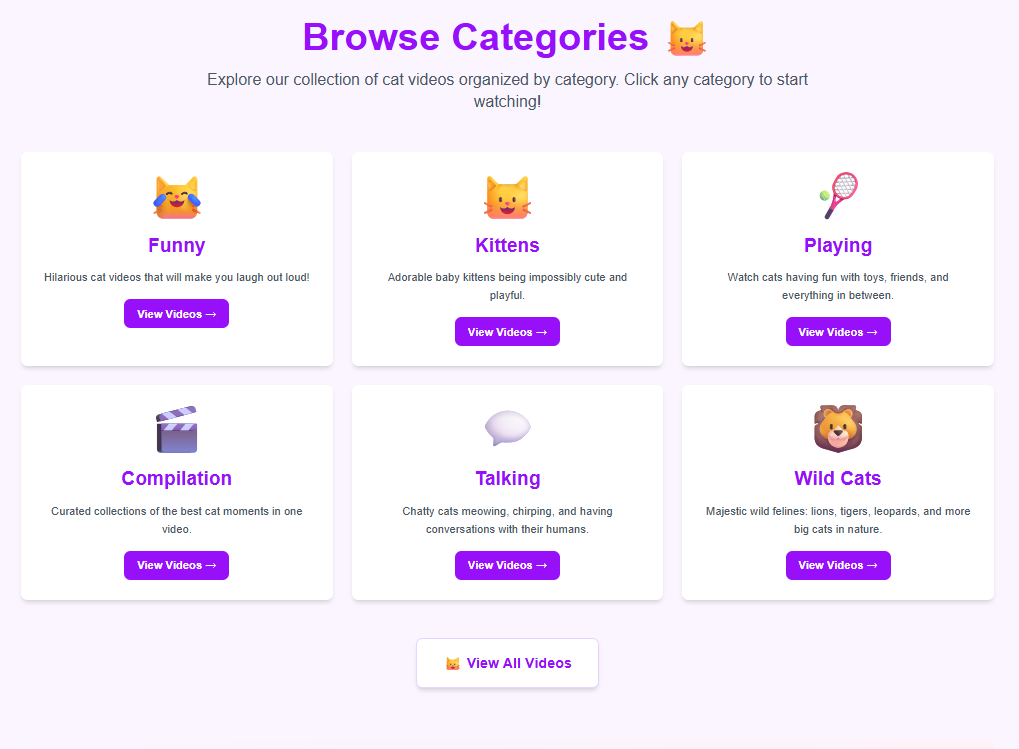Image resolution: width=1019 pixels, height=749 pixels.
Task: Open View Videos for Playing category
Action: click(838, 332)
